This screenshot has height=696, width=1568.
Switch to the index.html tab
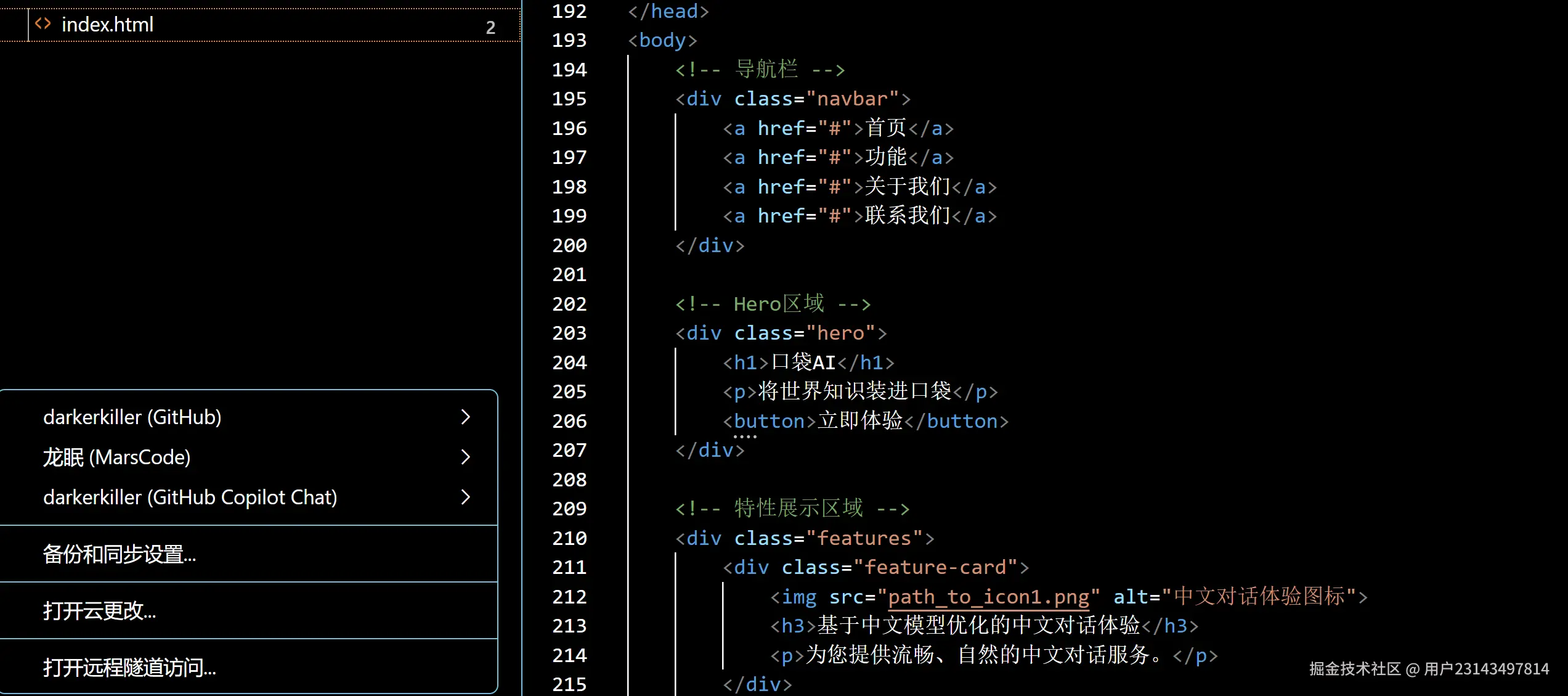[x=107, y=25]
